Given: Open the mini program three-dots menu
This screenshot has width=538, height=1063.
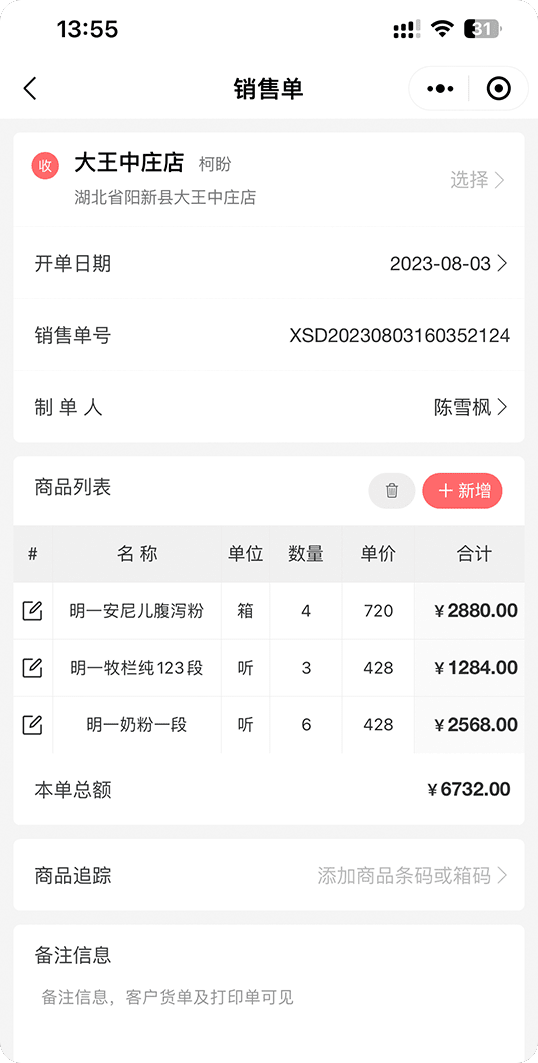Looking at the screenshot, I should (x=440, y=89).
